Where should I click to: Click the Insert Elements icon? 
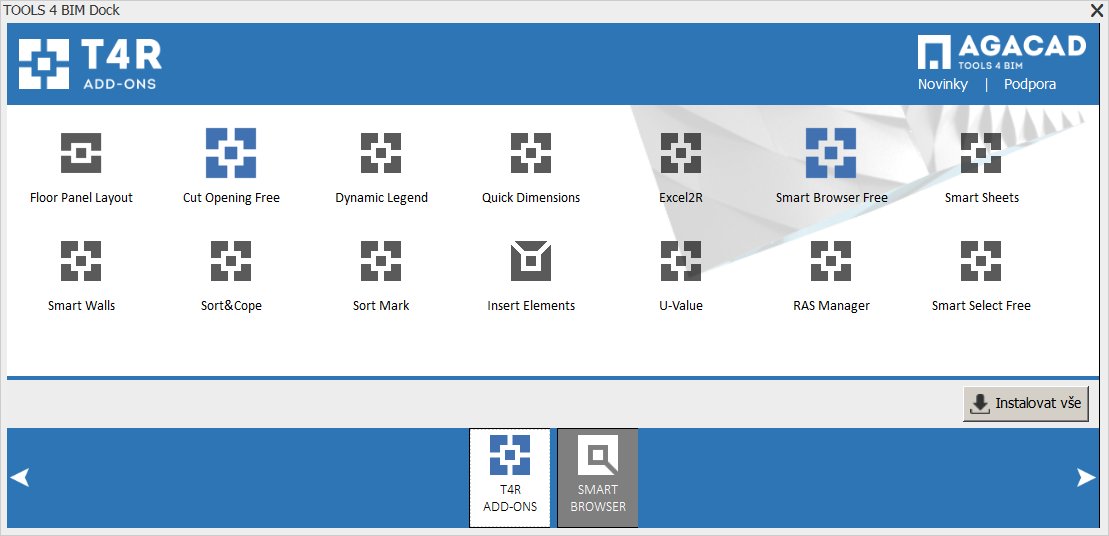(530, 261)
